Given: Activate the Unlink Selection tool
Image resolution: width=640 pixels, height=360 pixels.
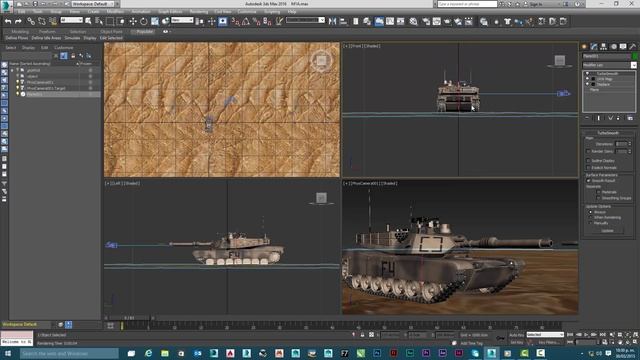Looking at the screenshot, I should click(42, 21).
